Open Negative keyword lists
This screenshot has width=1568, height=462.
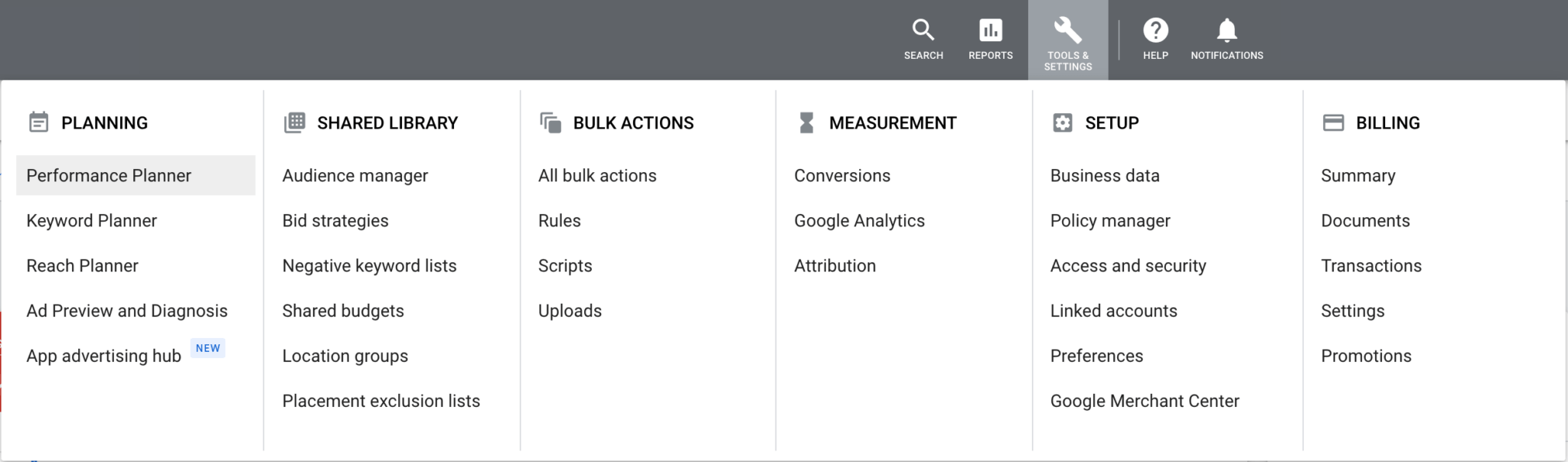369,265
